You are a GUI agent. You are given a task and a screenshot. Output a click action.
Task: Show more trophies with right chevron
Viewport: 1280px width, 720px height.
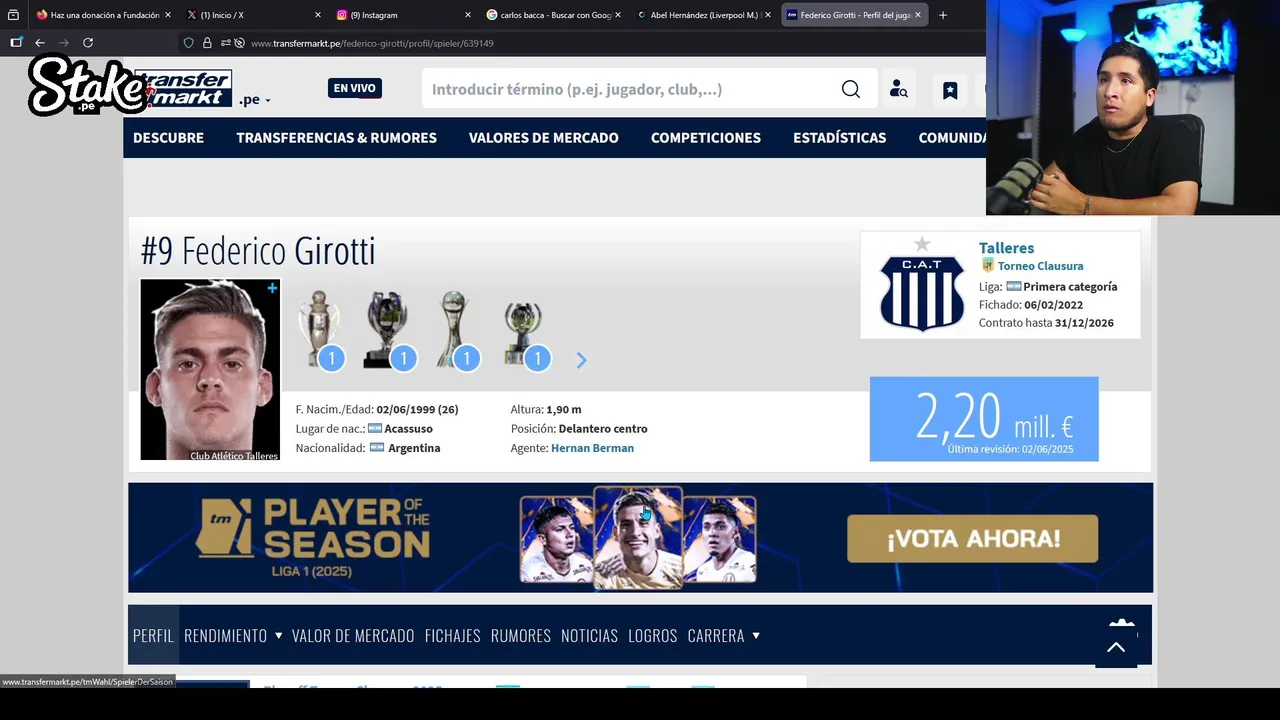581,360
